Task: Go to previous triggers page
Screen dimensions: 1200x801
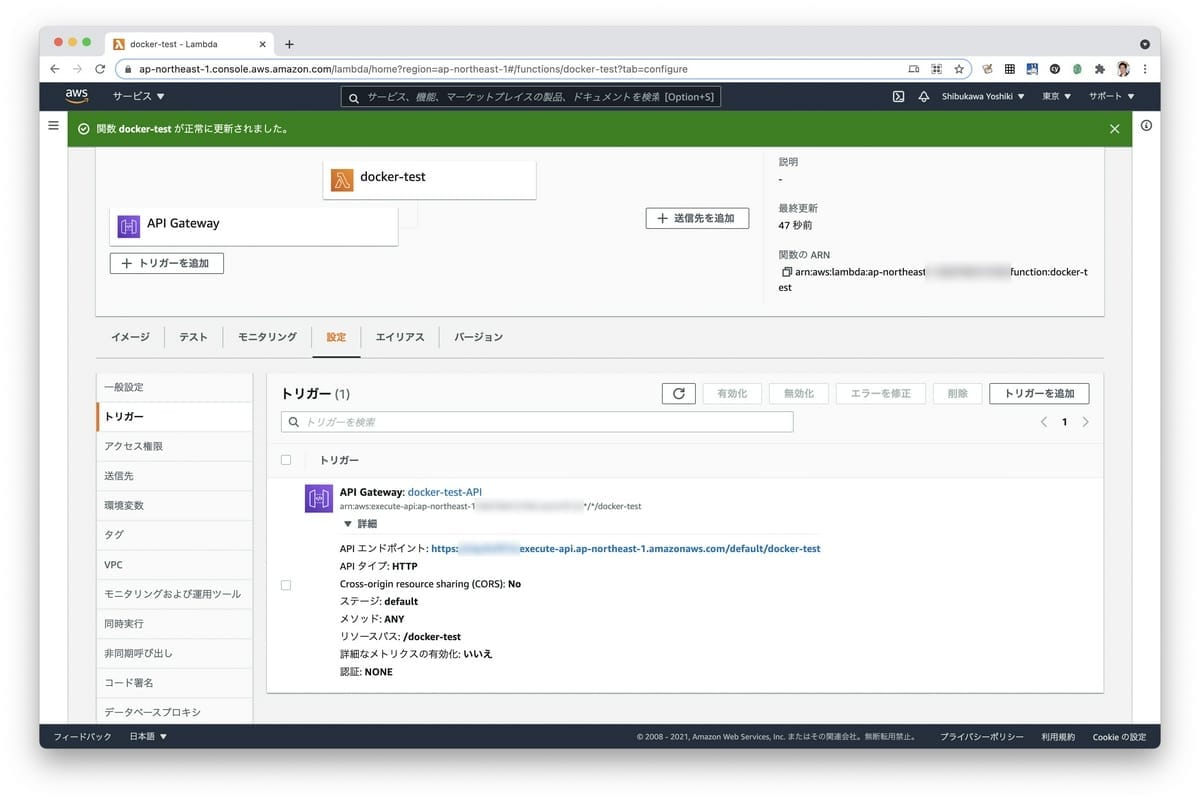Action: pos(1044,422)
